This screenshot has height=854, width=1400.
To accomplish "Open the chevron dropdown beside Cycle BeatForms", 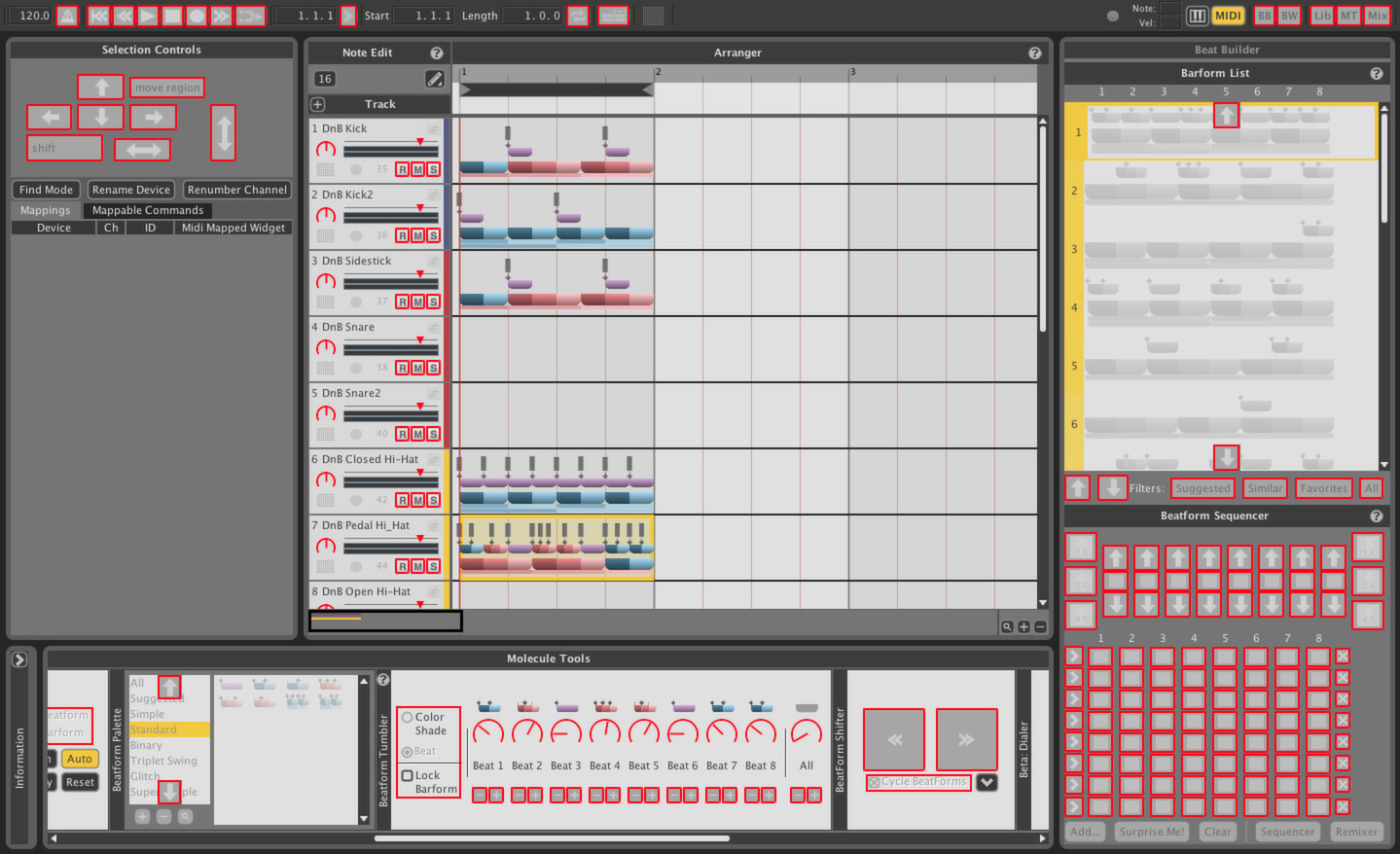I will [x=987, y=781].
